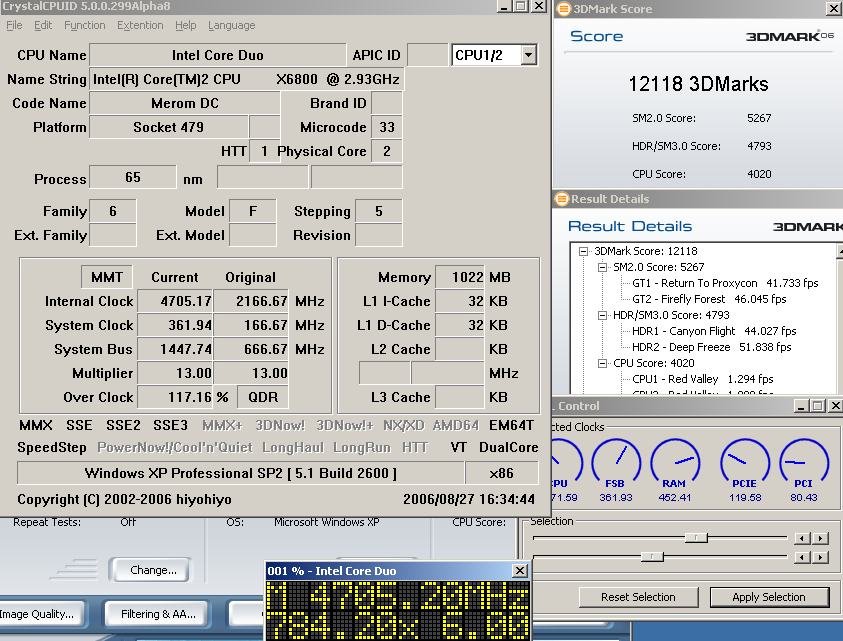Screen dimensions: 843x641
Task: Click the Code Name field Merom DC
Action: (184, 103)
